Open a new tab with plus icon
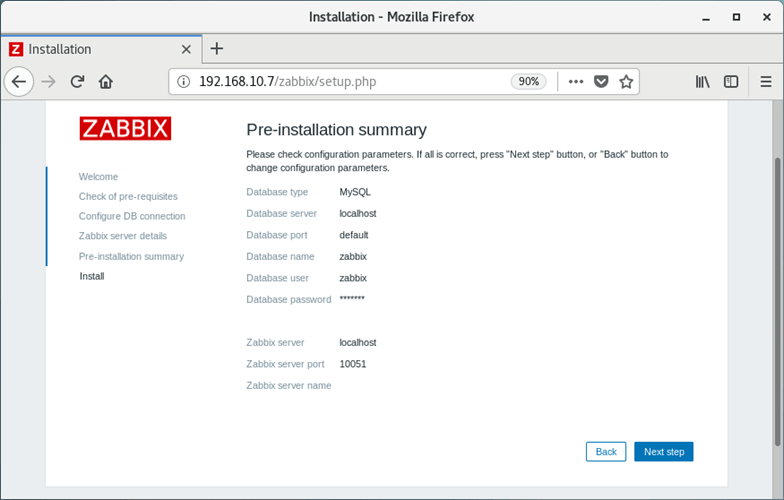Screen dimensions: 784x500 tap(216, 48)
